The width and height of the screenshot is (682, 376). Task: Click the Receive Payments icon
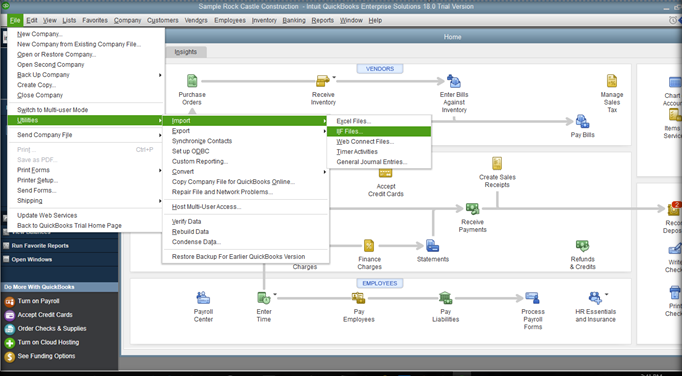pos(472,209)
